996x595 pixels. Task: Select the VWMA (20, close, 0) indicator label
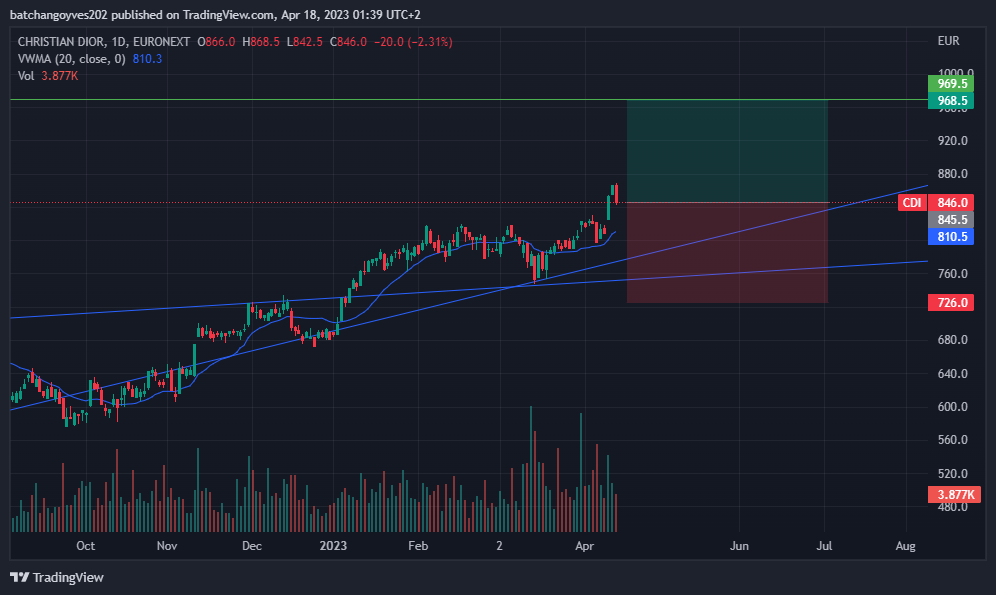point(72,59)
